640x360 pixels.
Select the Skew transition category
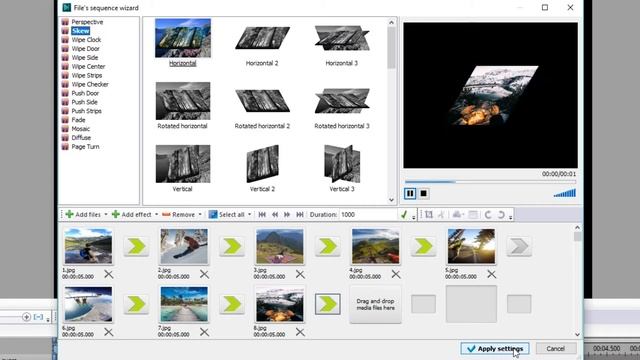tap(80, 31)
